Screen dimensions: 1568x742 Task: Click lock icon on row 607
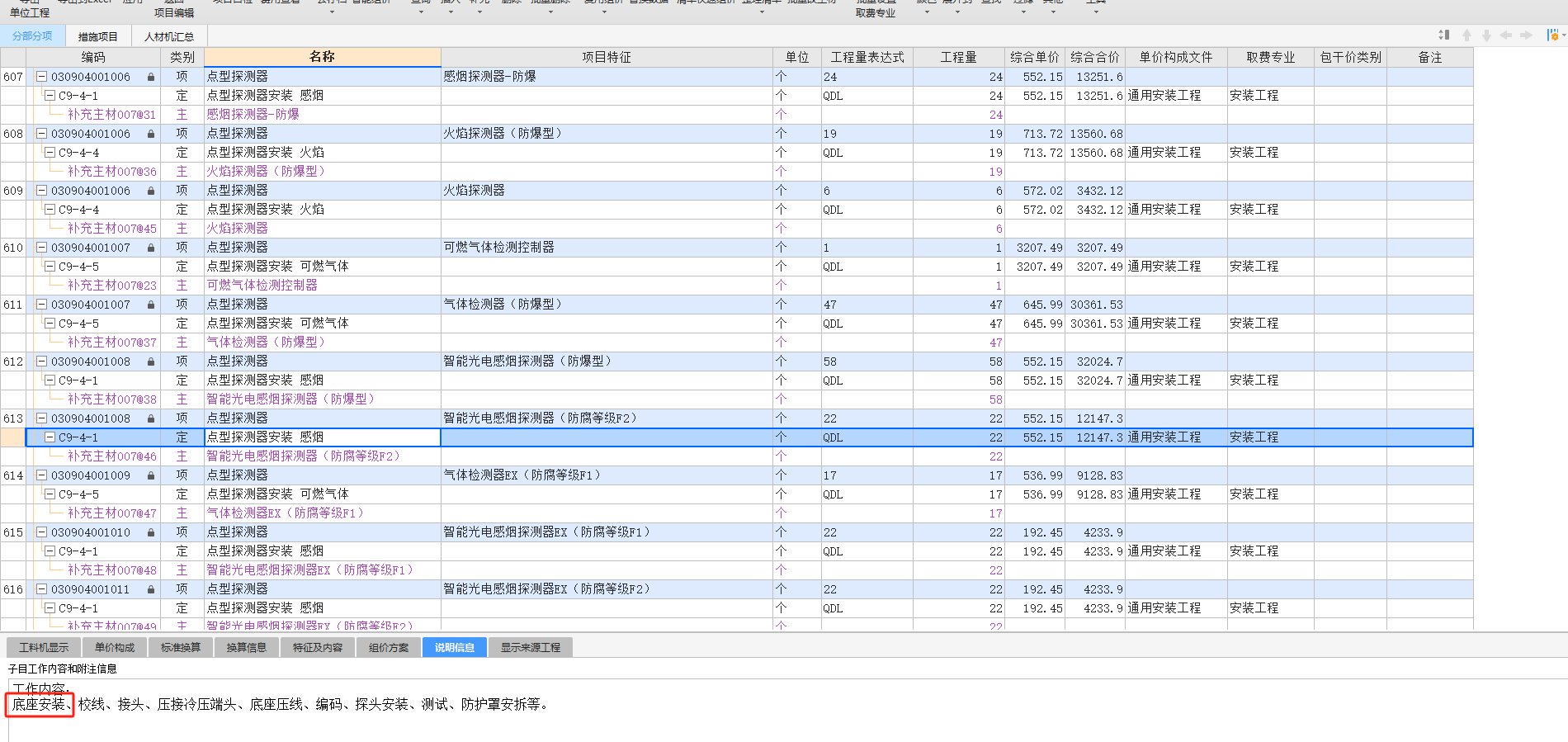click(151, 77)
